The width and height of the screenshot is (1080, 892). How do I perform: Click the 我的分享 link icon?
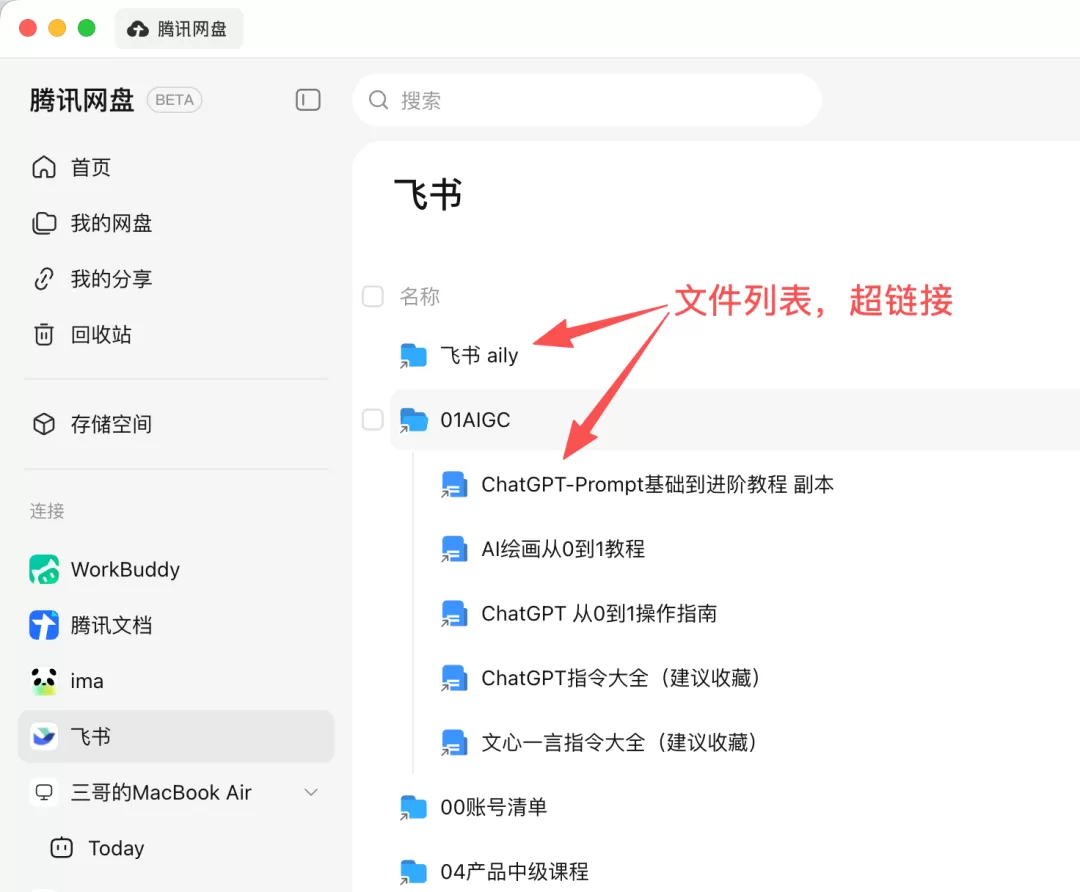[x=44, y=279]
